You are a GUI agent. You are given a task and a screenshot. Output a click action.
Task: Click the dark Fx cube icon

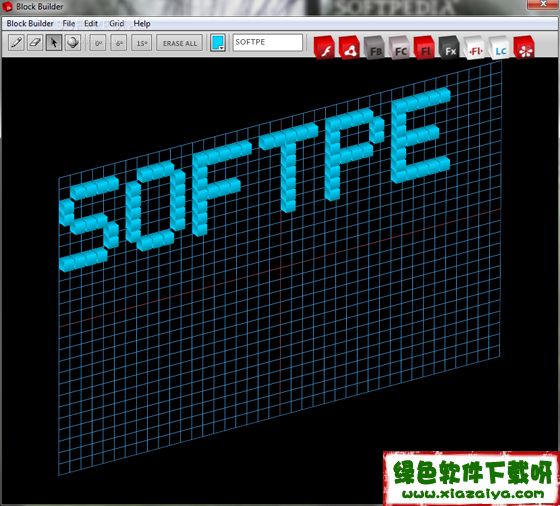click(x=449, y=48)
